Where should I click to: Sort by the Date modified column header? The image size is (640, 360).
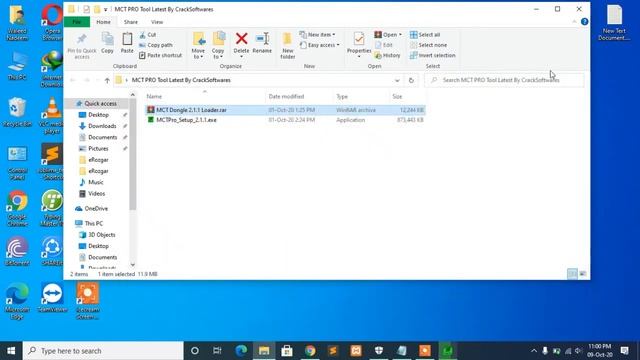(286, 97)
